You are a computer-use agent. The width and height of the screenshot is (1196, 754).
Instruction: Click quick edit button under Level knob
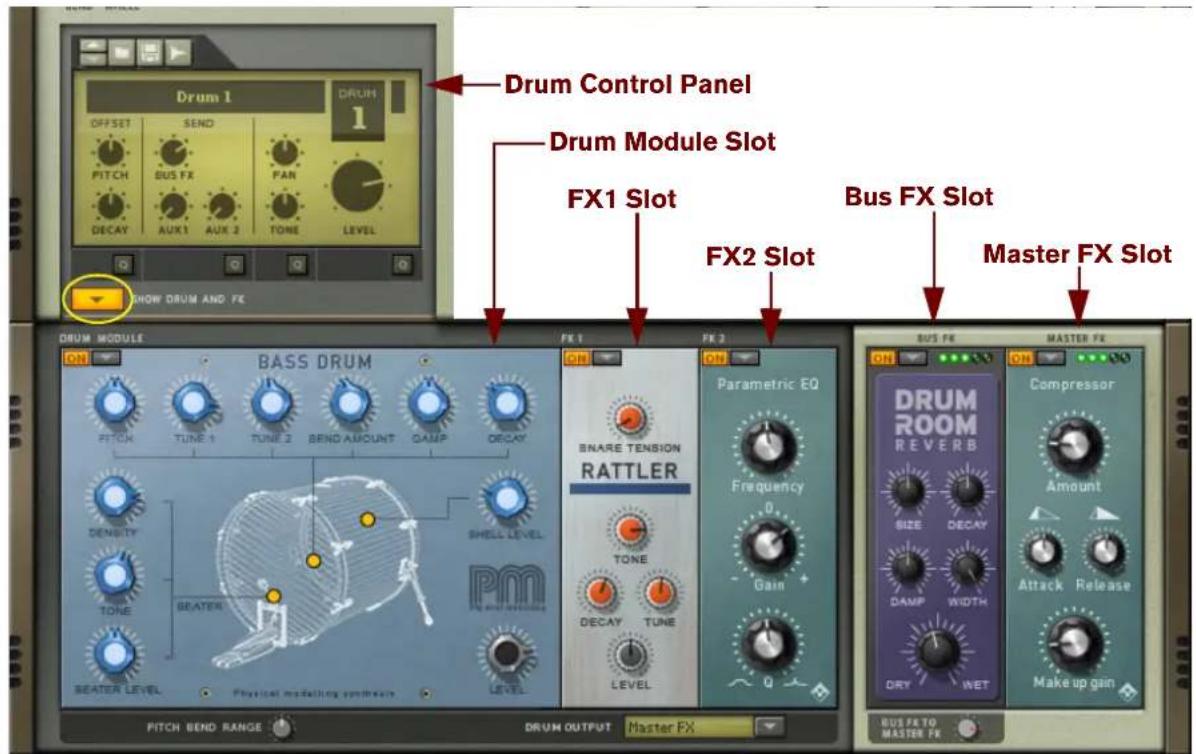click(x=402, y=265)
